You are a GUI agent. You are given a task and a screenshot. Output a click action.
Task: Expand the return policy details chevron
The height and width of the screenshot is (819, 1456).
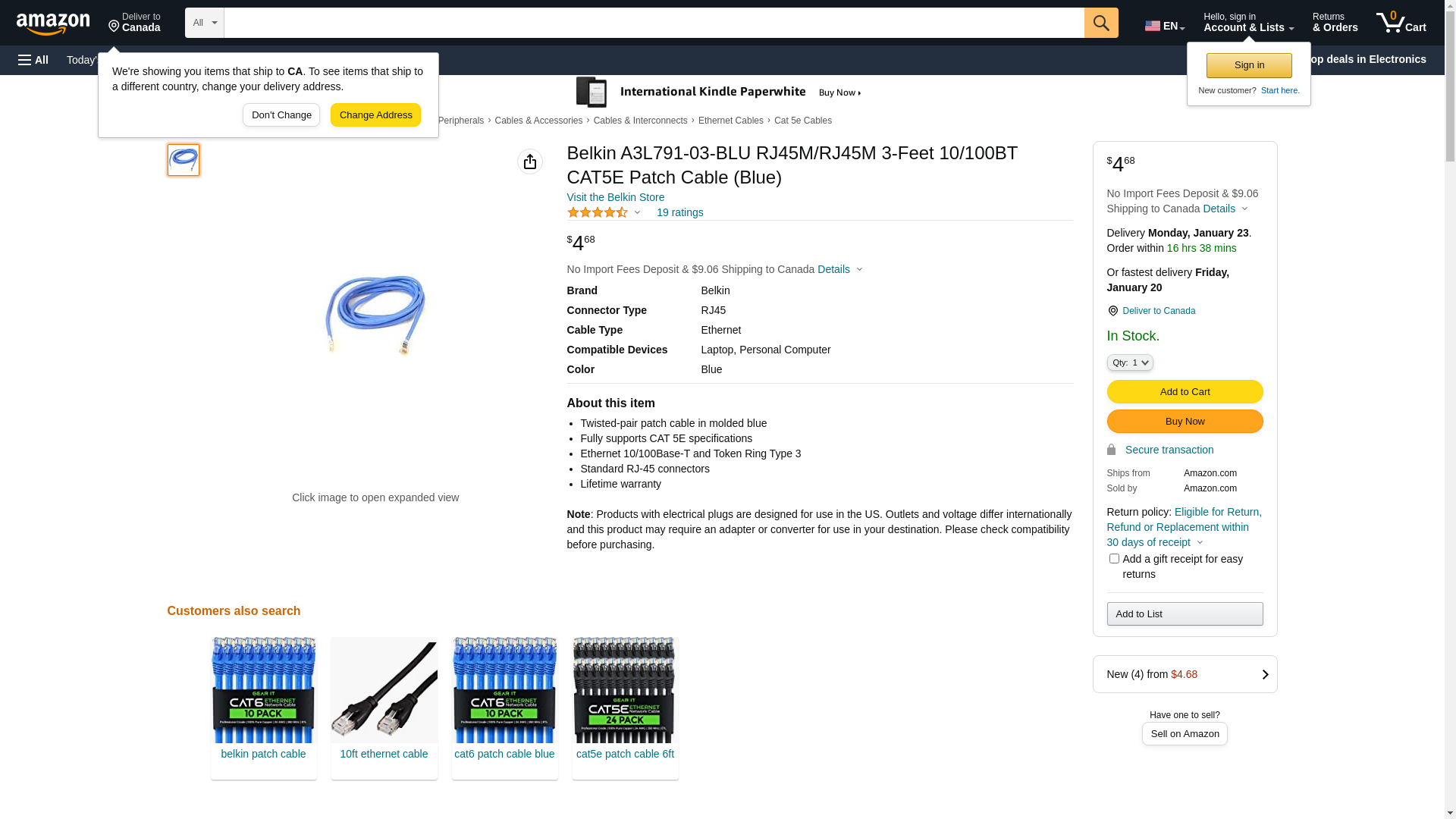(1200, 543)
